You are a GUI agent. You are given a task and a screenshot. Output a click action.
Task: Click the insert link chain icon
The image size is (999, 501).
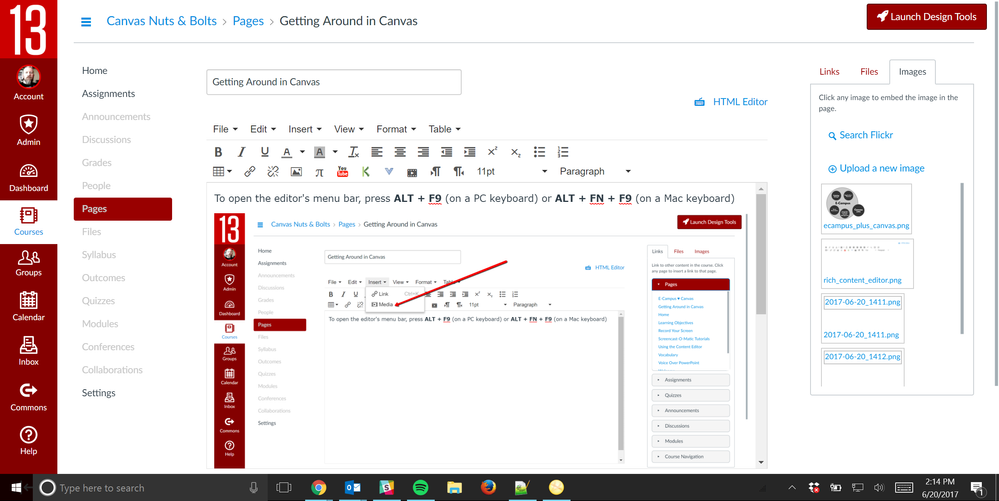[249, 172]
